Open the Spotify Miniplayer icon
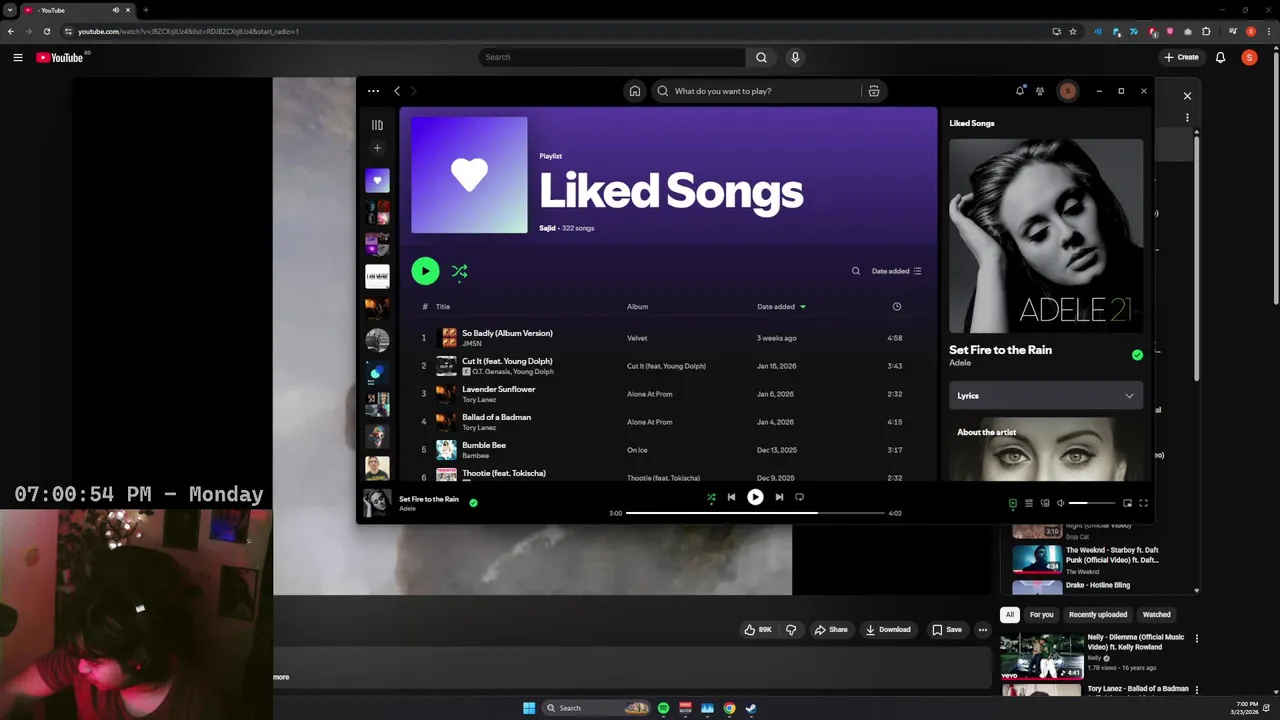Viewport: 1280px width, 720px height. coord(1127,503)
